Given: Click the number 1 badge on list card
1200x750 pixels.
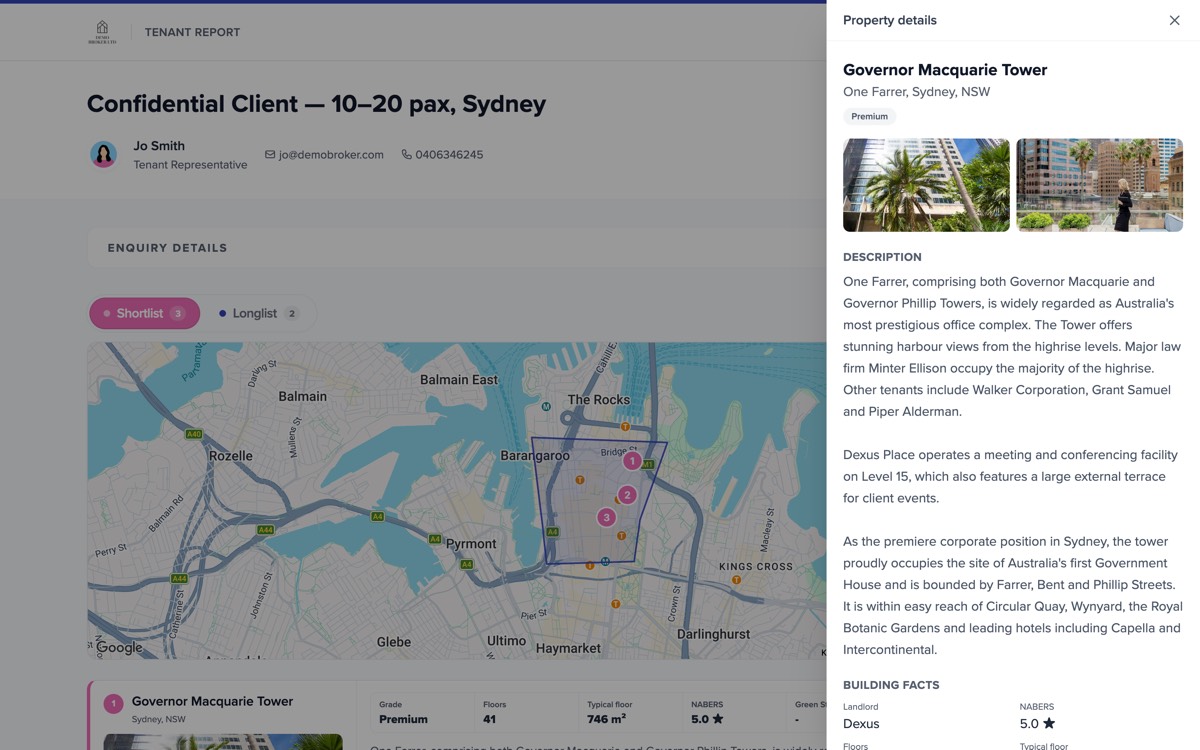Looking at the screenshot, I should (x=114, y=704).
